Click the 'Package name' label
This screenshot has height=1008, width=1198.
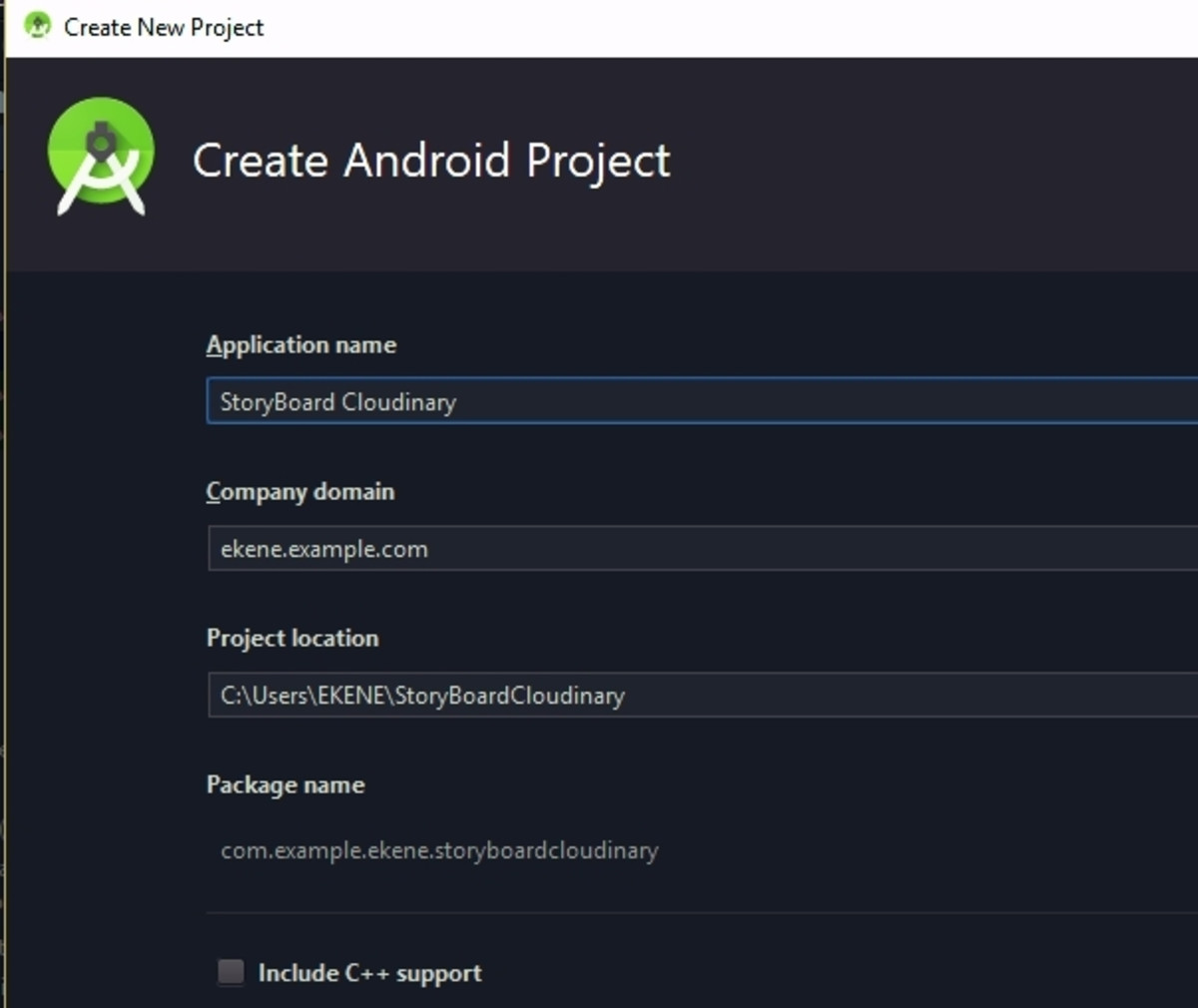click(286, 785)
